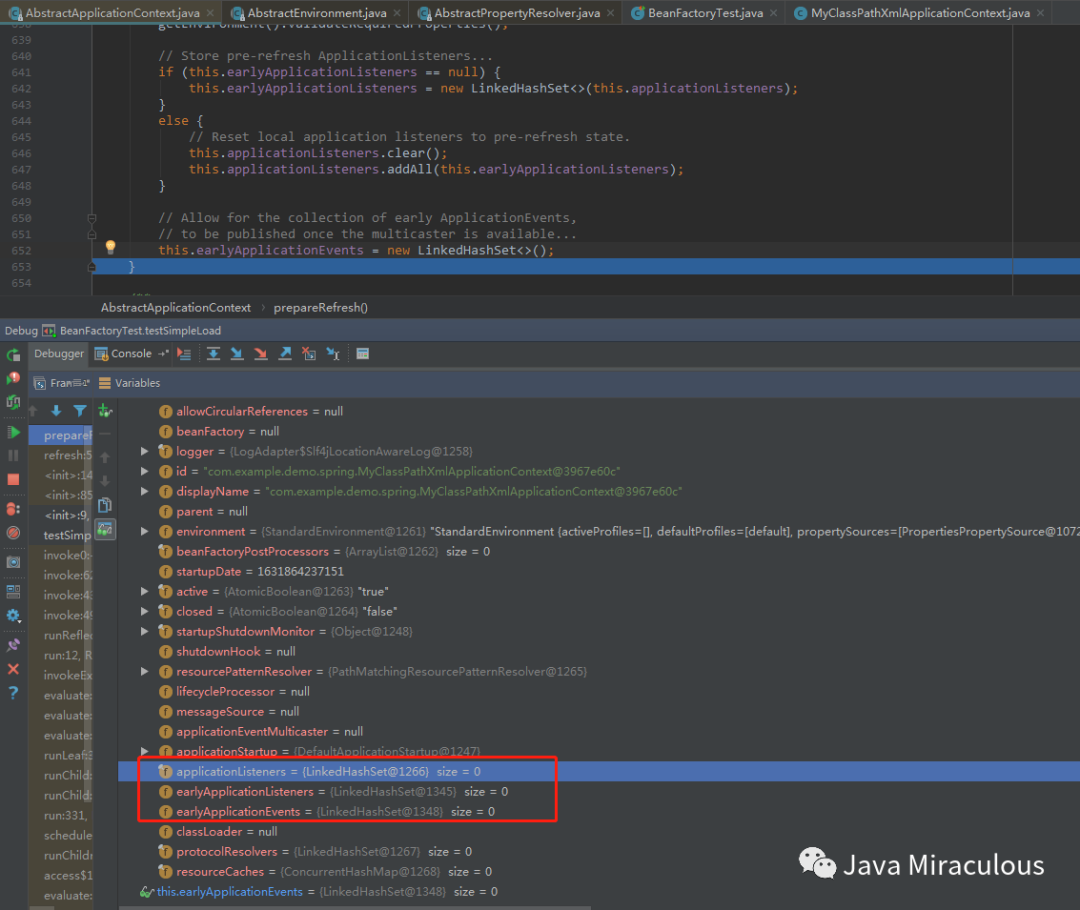Click Step Over debugger icon

coord(213,354)
